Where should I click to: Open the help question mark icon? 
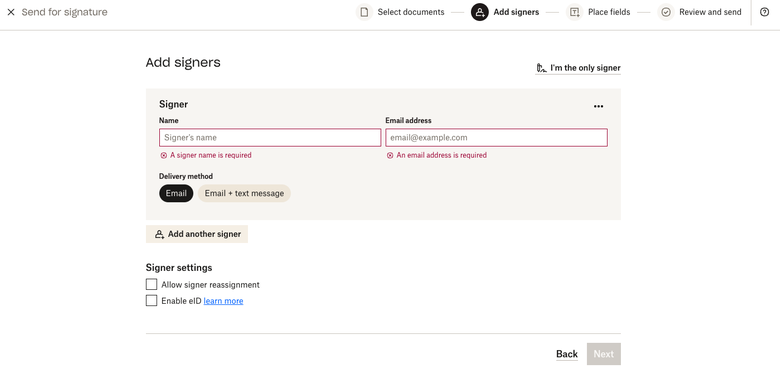[765, 12]
